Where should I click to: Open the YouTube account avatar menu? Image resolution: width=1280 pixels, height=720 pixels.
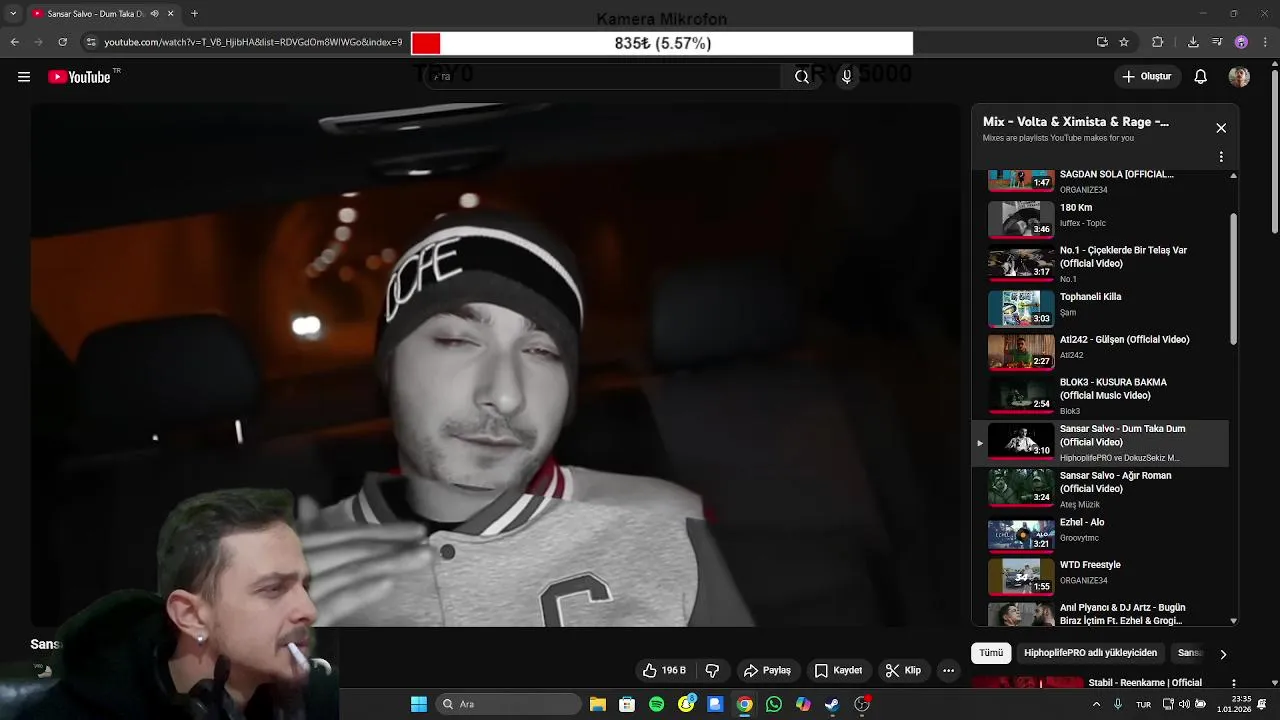1239,77
